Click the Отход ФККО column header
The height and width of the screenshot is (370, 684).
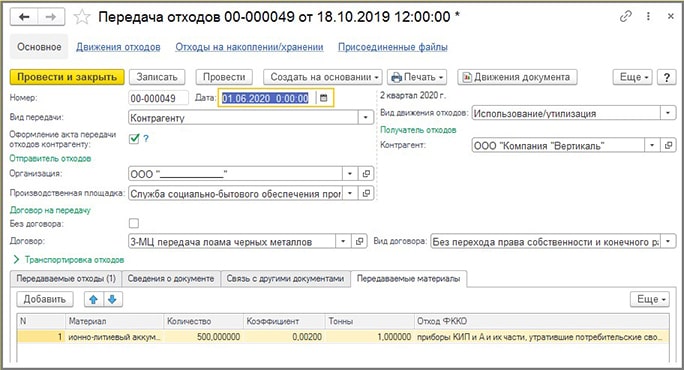coord(541,321)
